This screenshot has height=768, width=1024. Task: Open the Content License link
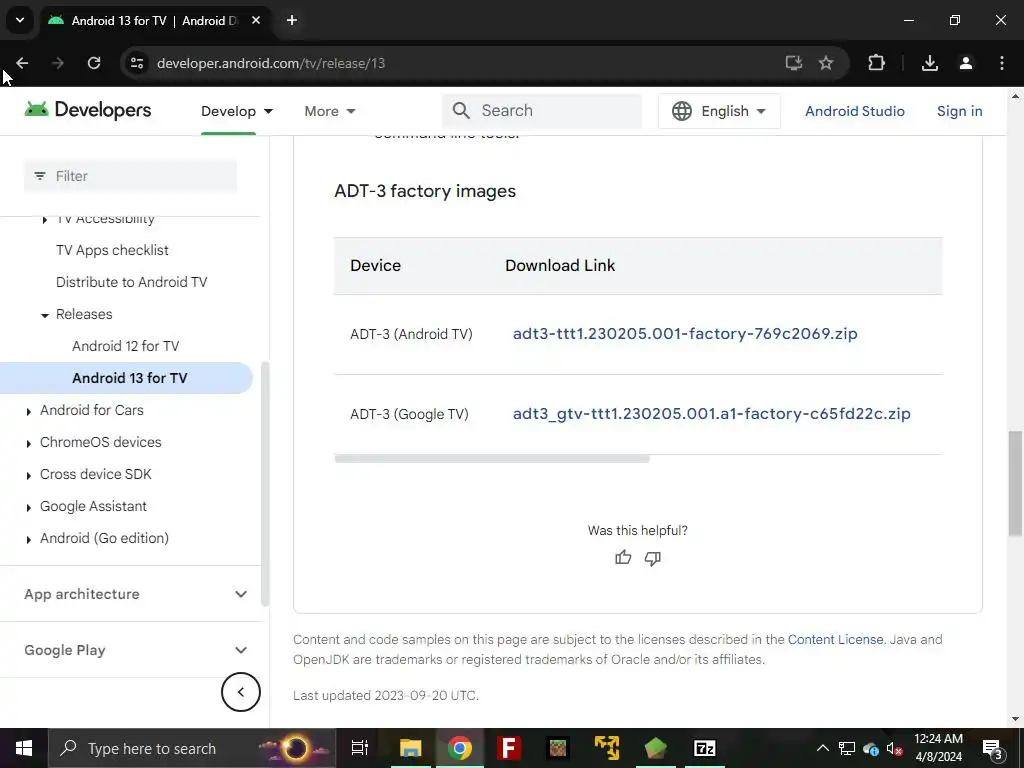(835, 639)
